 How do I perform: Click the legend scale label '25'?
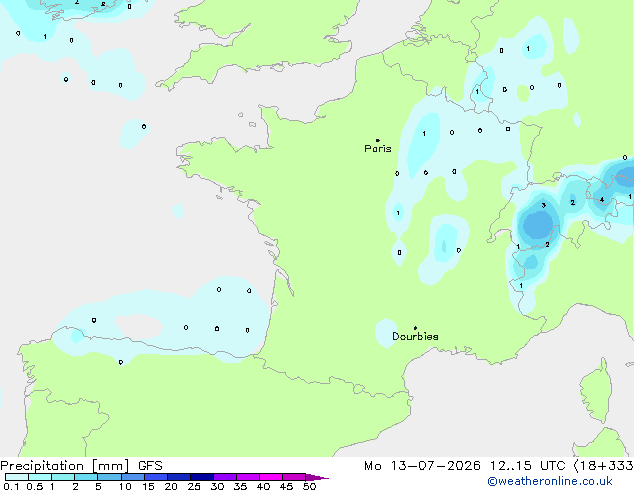point(194,486)
